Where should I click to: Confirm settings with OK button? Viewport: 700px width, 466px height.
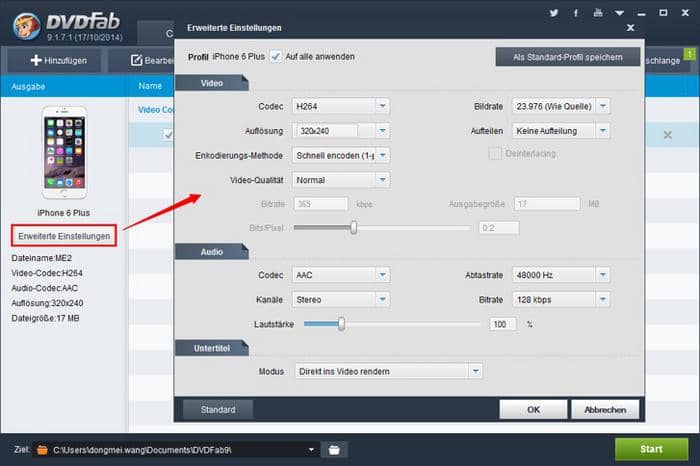coord(533,409)
